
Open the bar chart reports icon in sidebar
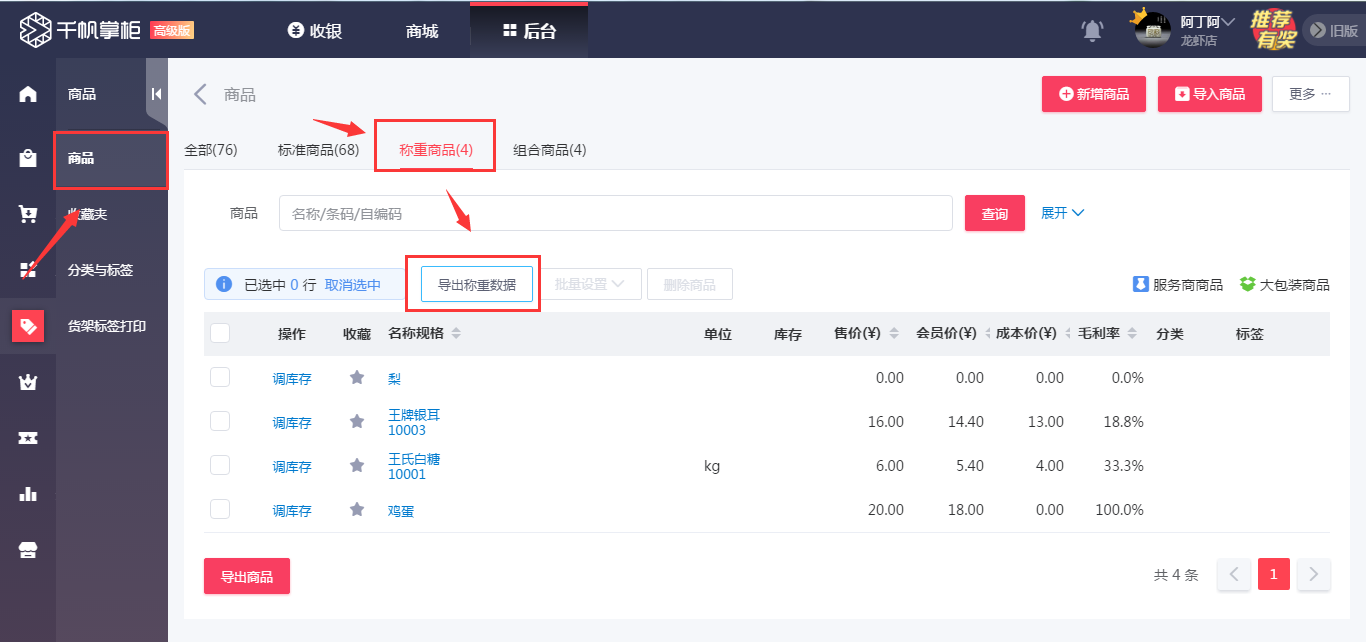(x=27, y=494)
